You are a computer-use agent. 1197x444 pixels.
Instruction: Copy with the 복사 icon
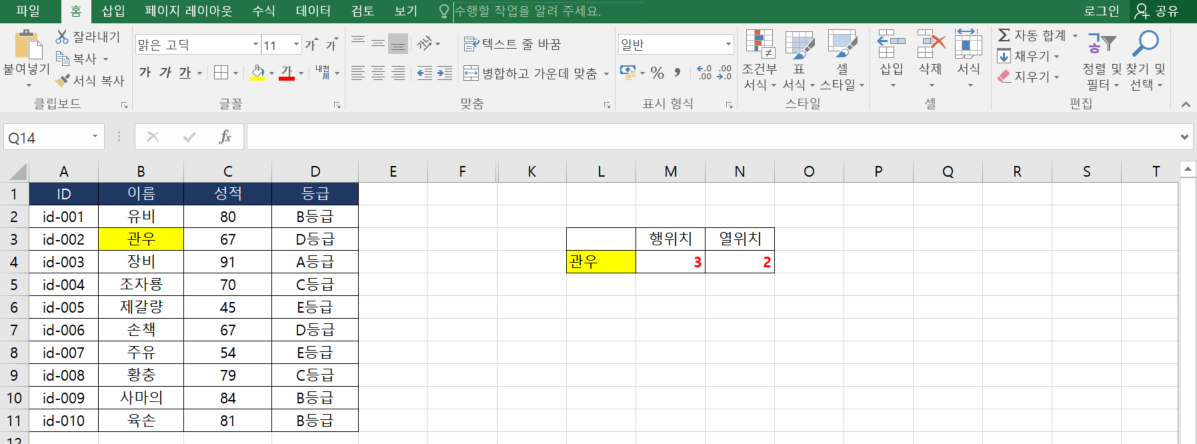tap(63, 58)
